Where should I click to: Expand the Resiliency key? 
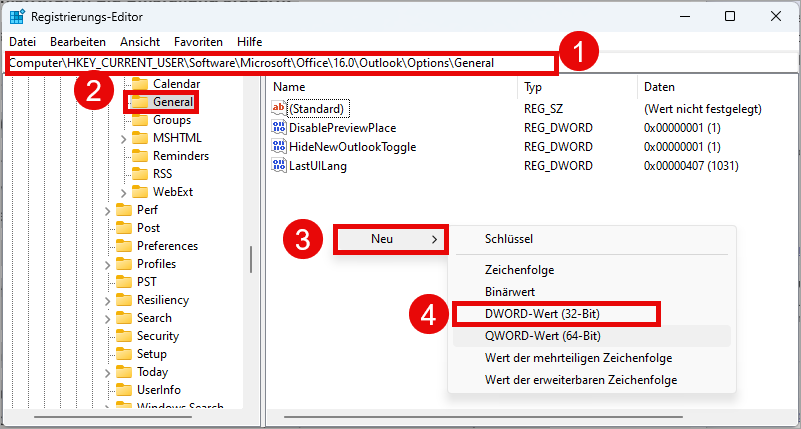(107, 300)
